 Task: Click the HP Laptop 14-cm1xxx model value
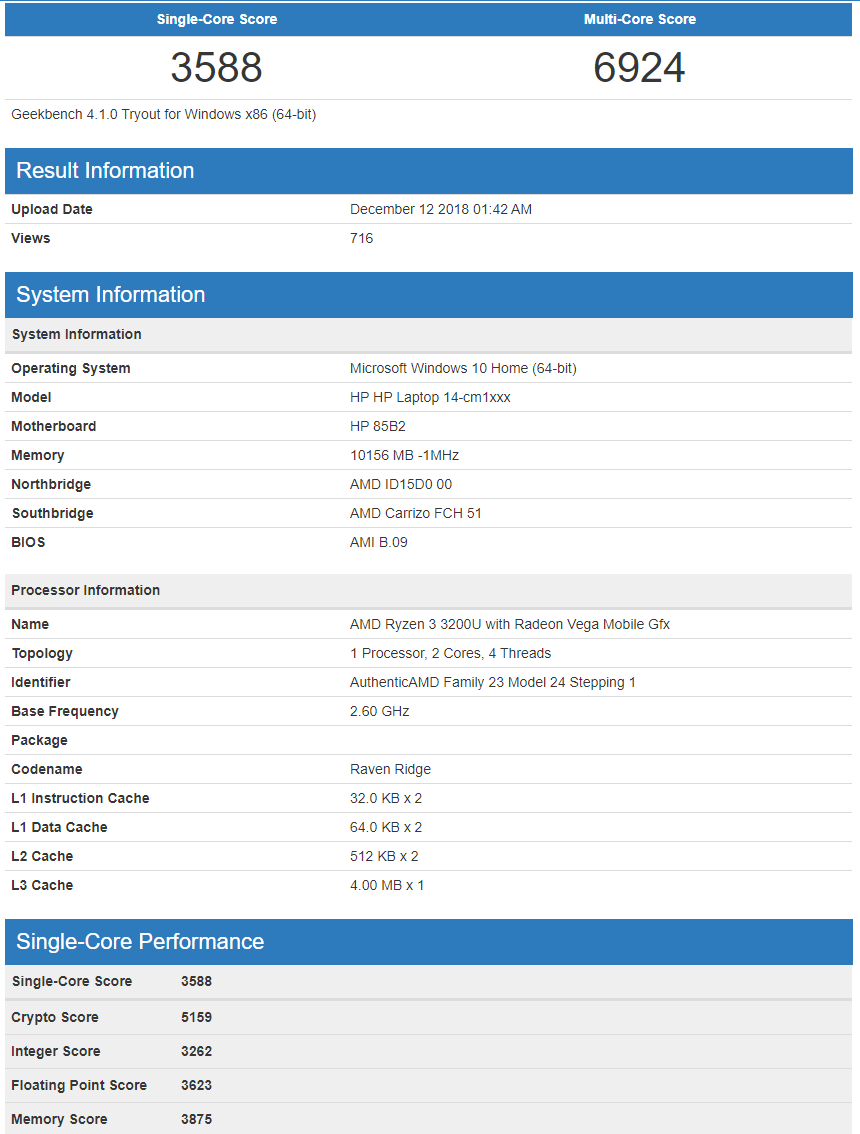(x=430, y=397)
